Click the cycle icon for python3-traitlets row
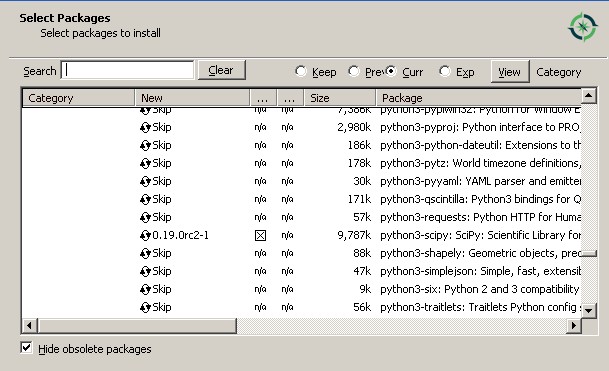Screen dimensions: 609x371 [x=145, y=307]
